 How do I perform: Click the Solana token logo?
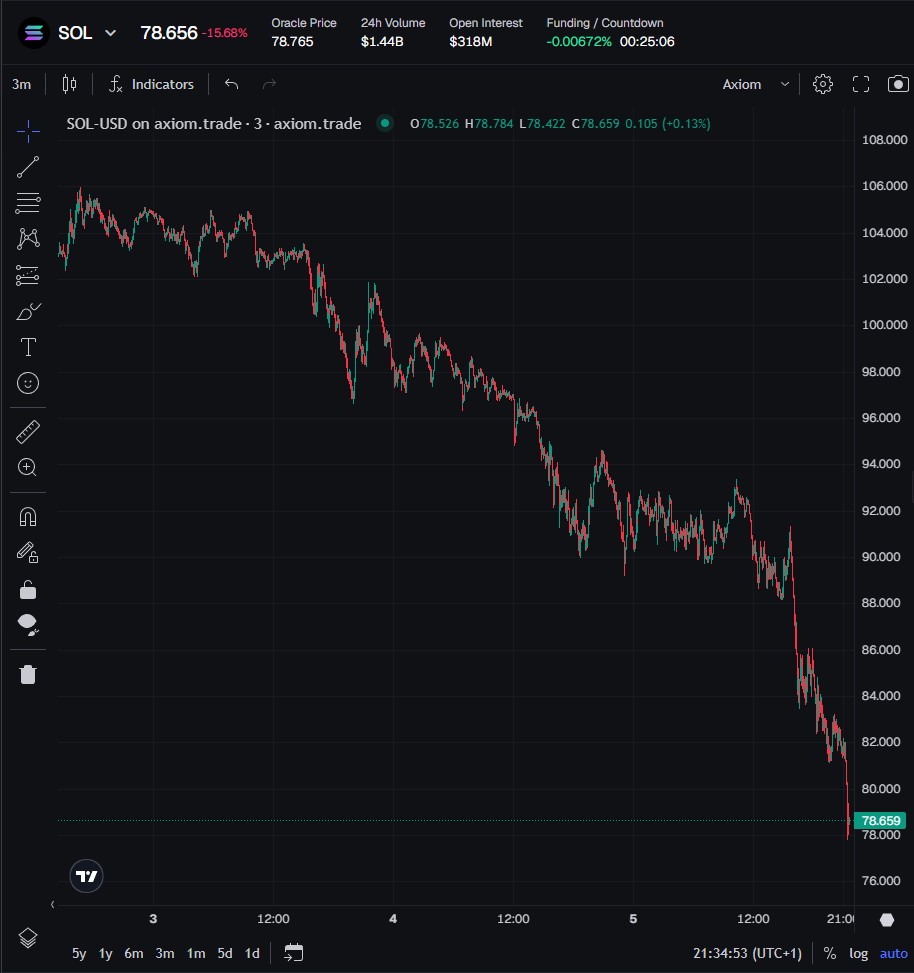[34, 33]
